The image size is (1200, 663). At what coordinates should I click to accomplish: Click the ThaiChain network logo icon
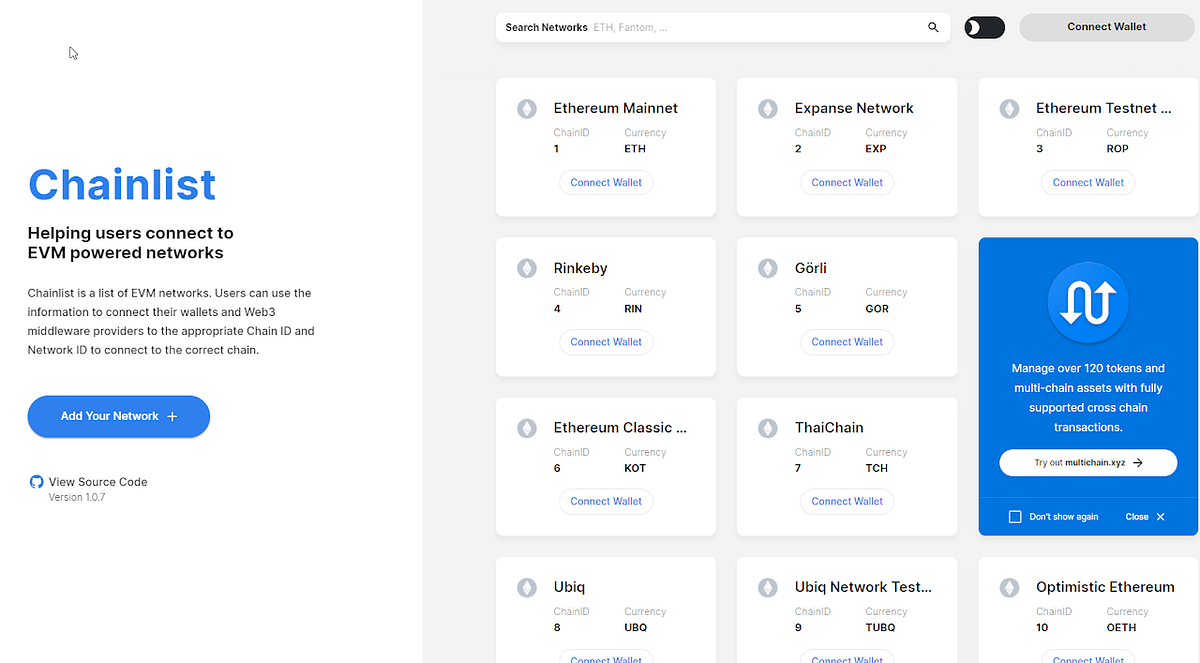767,427
